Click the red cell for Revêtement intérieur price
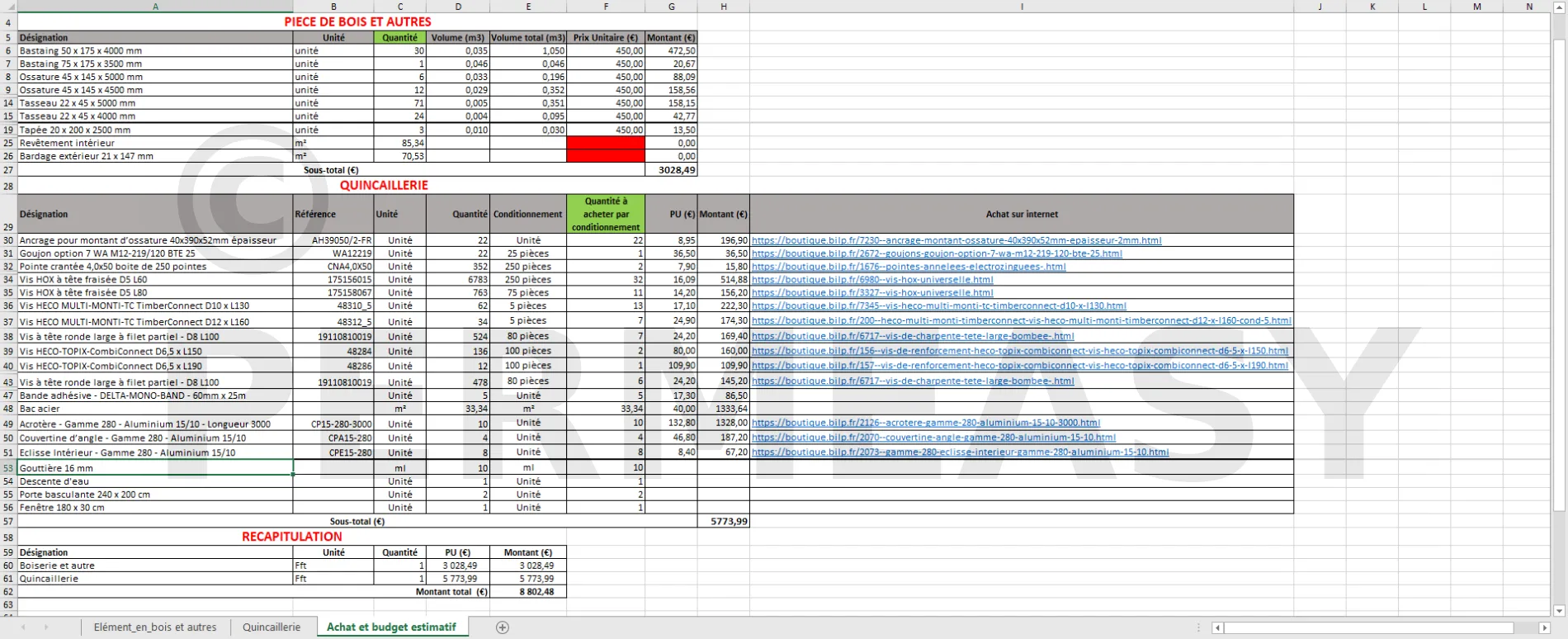 (606, 143)
